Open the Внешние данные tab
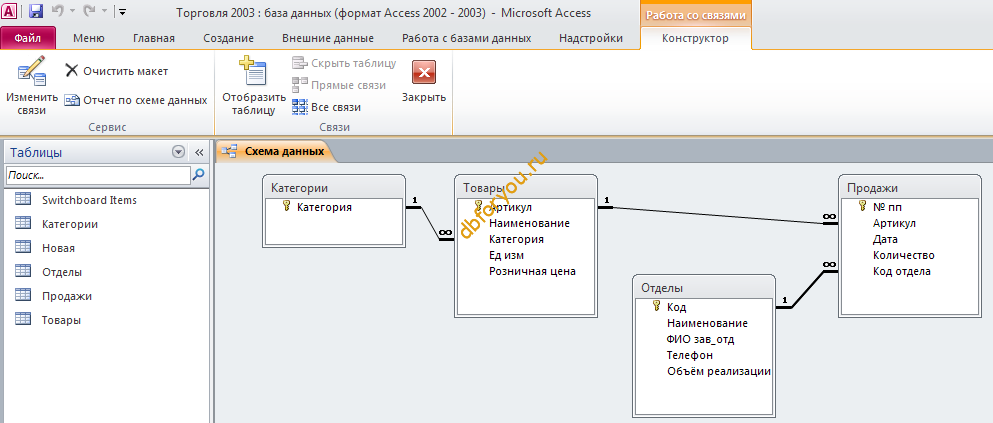The image size is (993, 423). point(327,38)
